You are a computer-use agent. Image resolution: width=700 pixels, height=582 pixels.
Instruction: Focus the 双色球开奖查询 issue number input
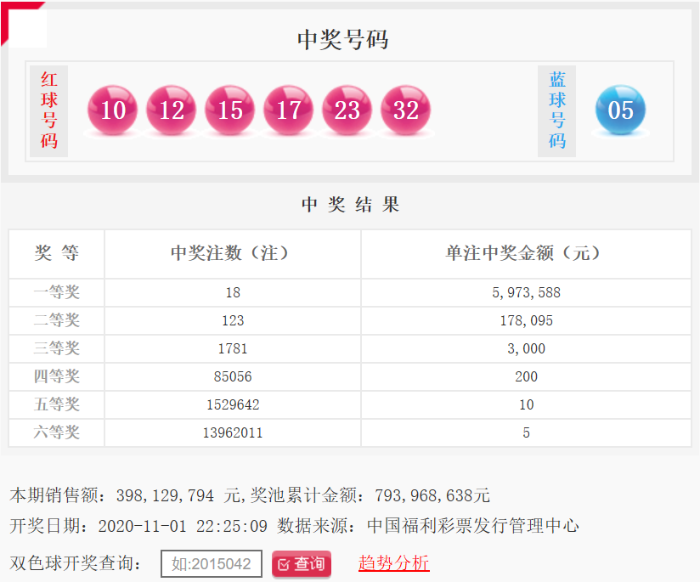tap(212, 564)
